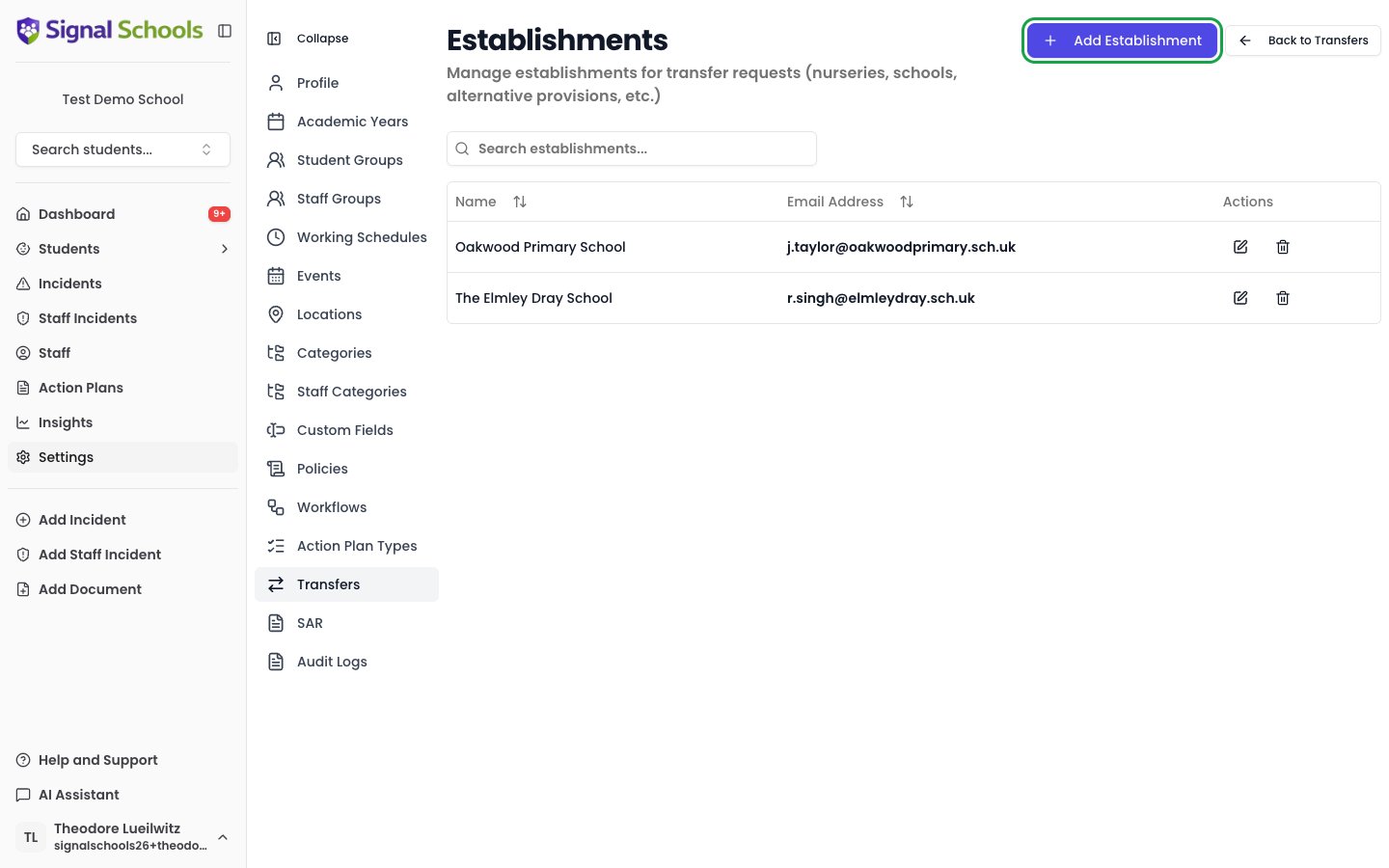Open the Dashboard page
The height and width of the screenshot is (868, 1389).
(x=123, y=214)
